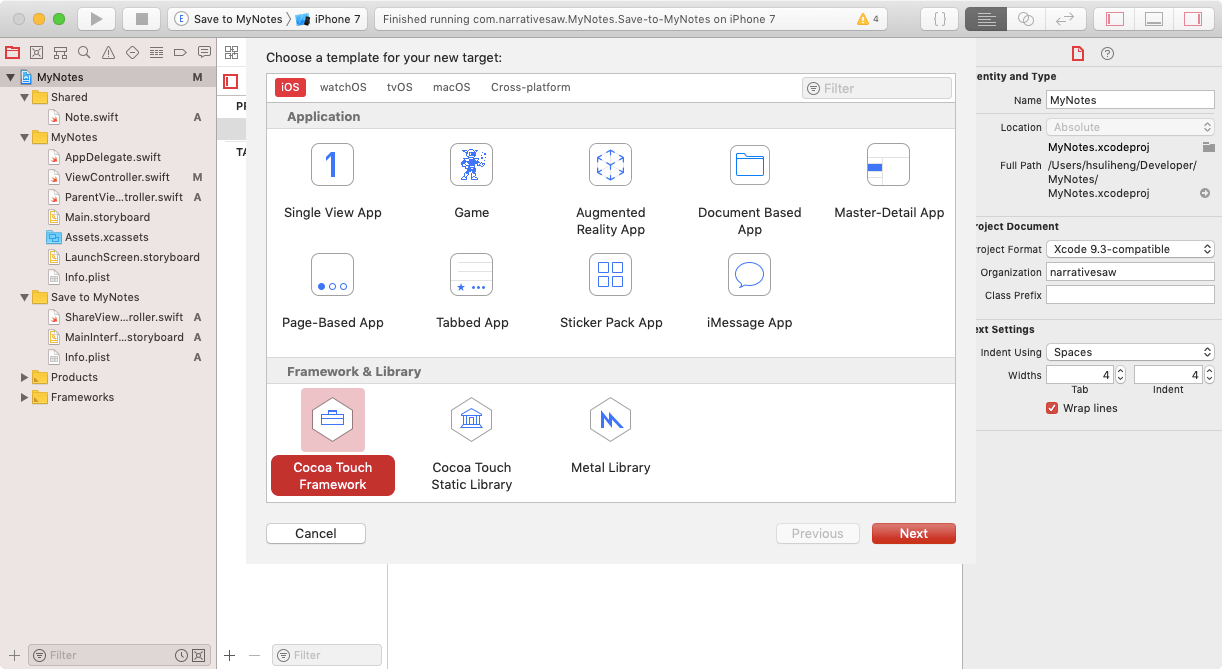Screen dimensions: 1222x669
Task: Click the related items grid icon
Action: (x=231, y=52)
